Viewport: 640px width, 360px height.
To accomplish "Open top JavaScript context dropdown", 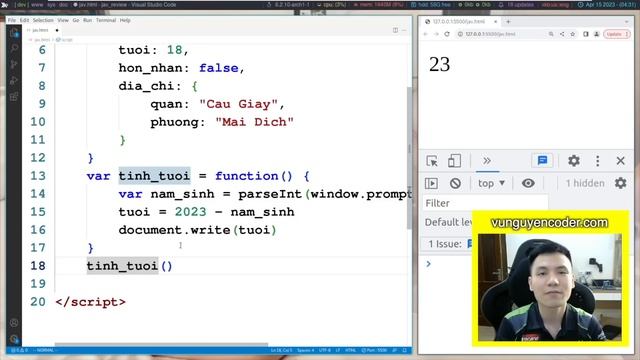I will click(x=491, y=183).
